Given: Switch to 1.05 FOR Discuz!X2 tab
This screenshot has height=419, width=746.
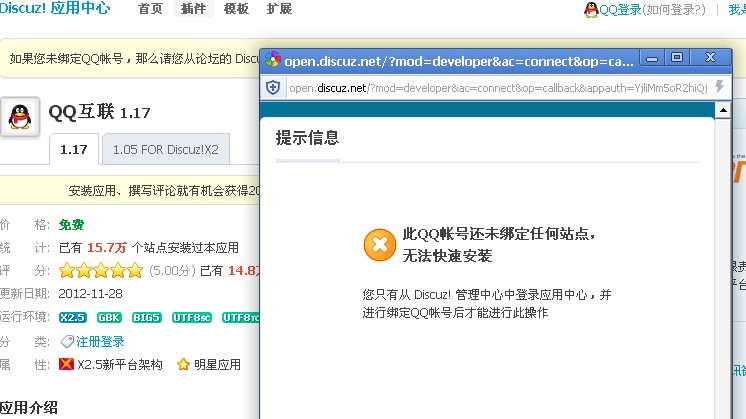Looking at the screenshot, I should 166,149.
